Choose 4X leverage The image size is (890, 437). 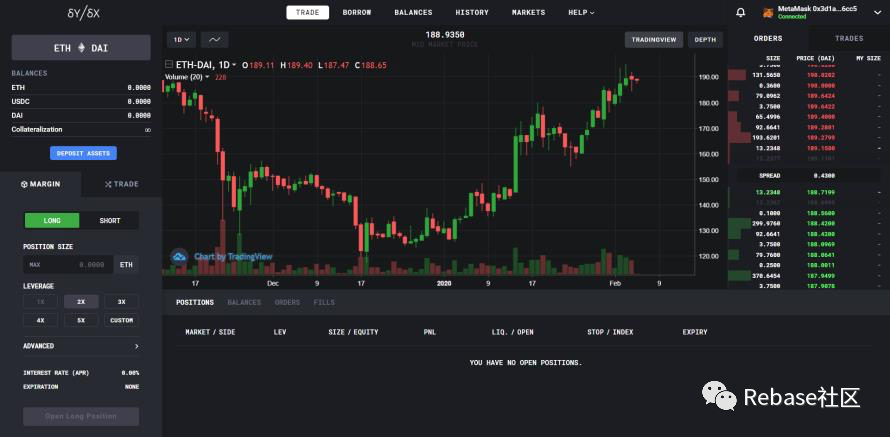pyautogui.click(x=40, y=320)
